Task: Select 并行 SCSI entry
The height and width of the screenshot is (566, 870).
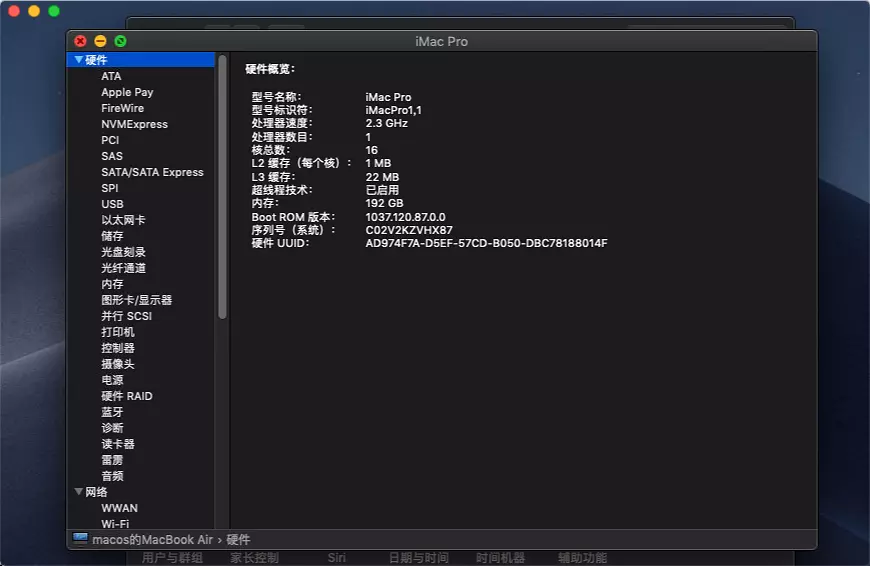Action: coord(127,316)
